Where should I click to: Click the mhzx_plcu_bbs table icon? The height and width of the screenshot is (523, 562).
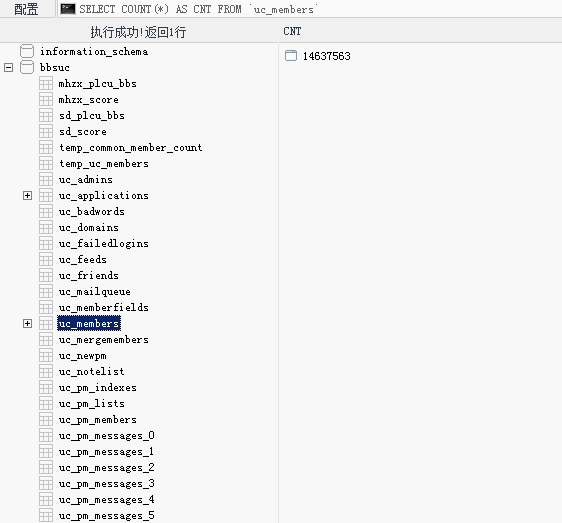pos(46,84)
